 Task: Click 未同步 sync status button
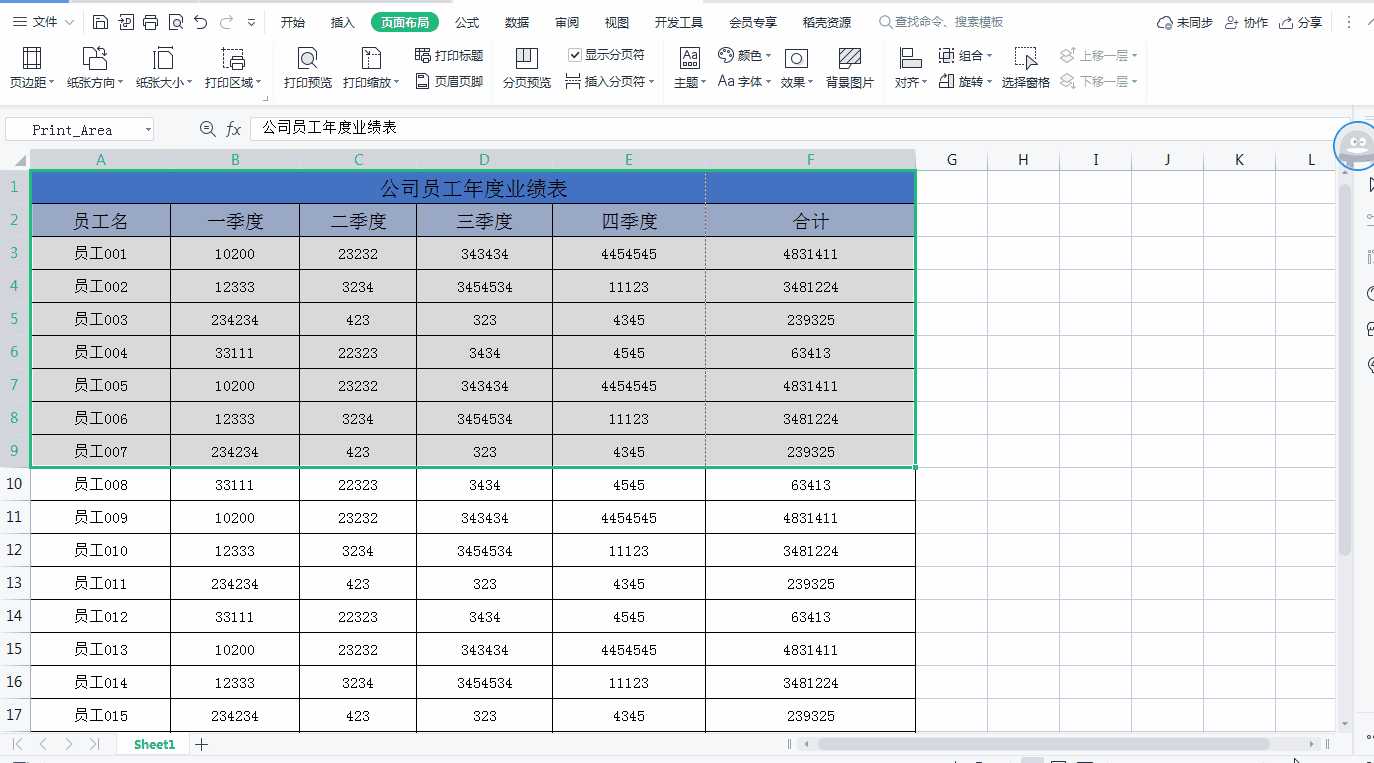click(x=1184, y=22)
